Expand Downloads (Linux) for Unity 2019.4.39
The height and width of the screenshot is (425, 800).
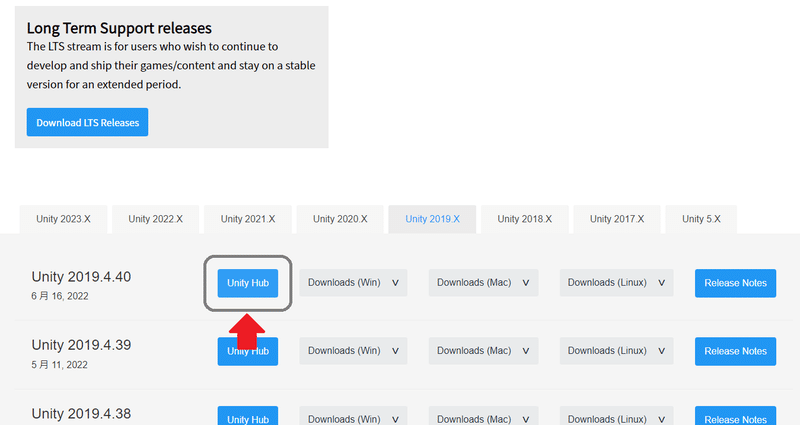pos(616,351)
